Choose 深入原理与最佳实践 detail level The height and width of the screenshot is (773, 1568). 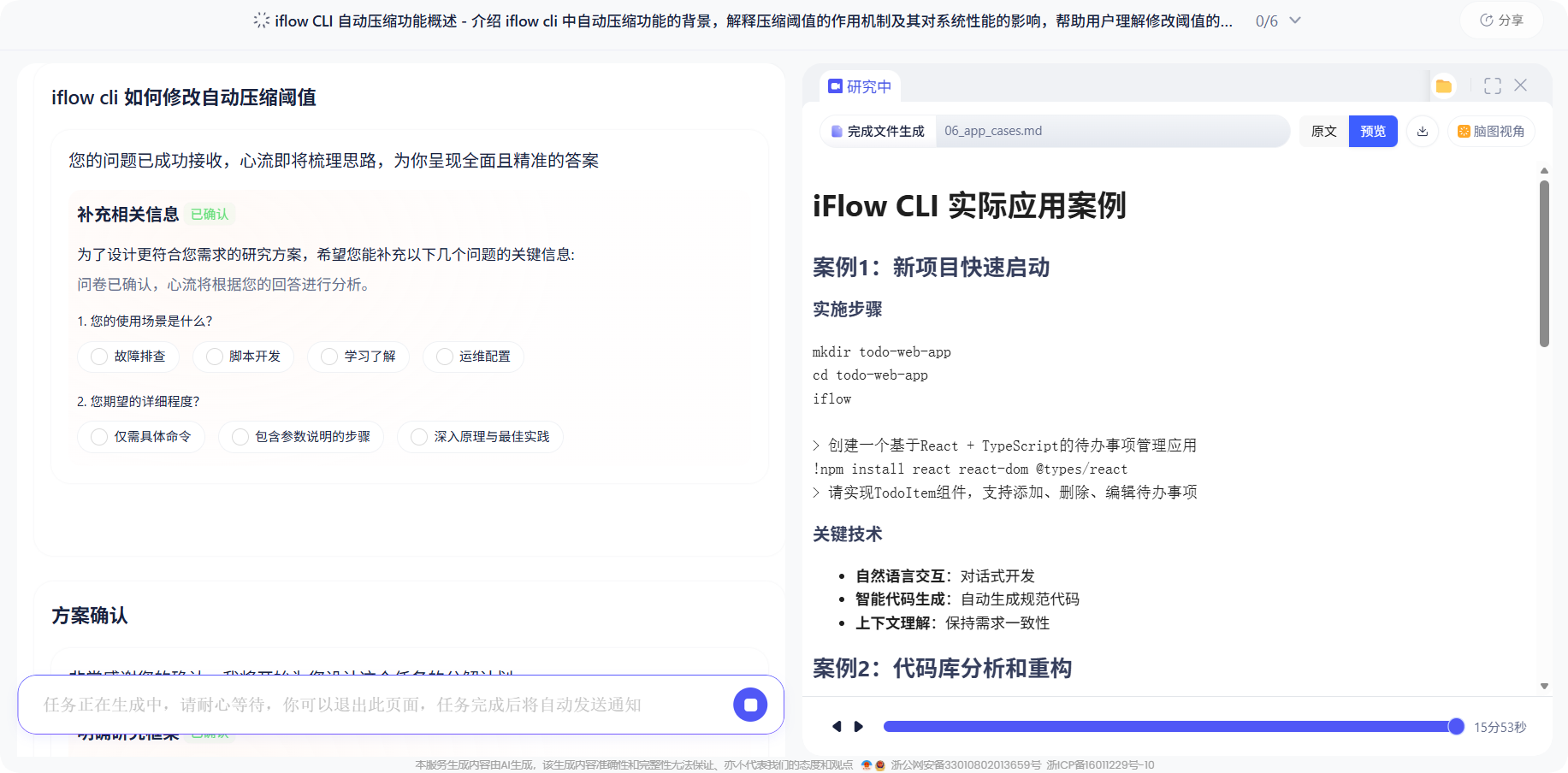pos(419,437)
